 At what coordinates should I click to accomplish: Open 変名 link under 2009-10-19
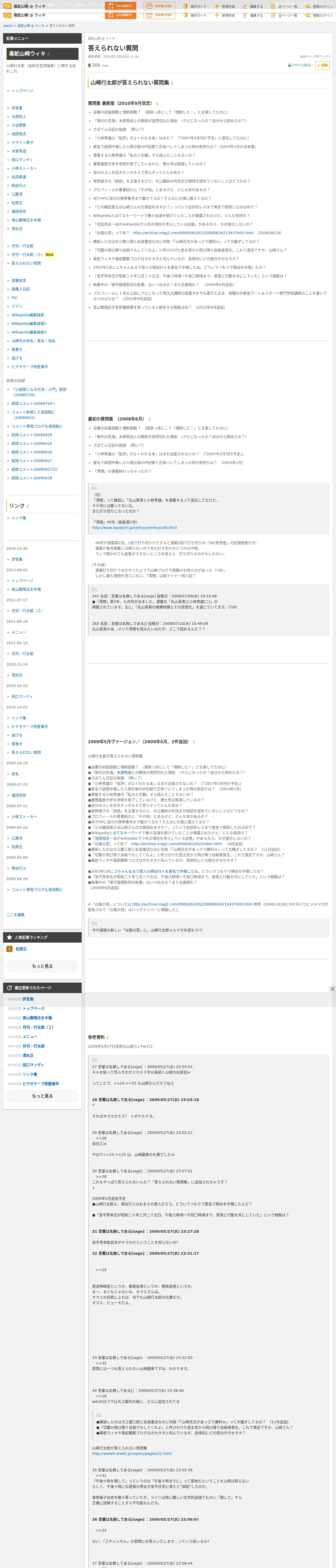pos(15,774)
